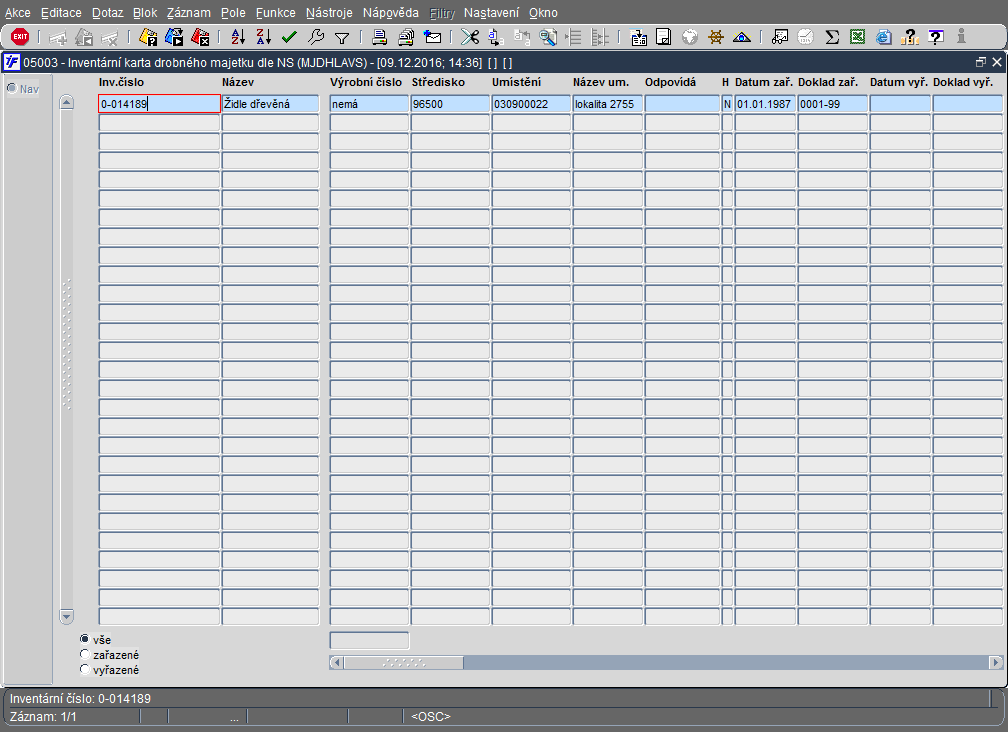
Task: Click the H field showing N
Action: pos(727,103)
